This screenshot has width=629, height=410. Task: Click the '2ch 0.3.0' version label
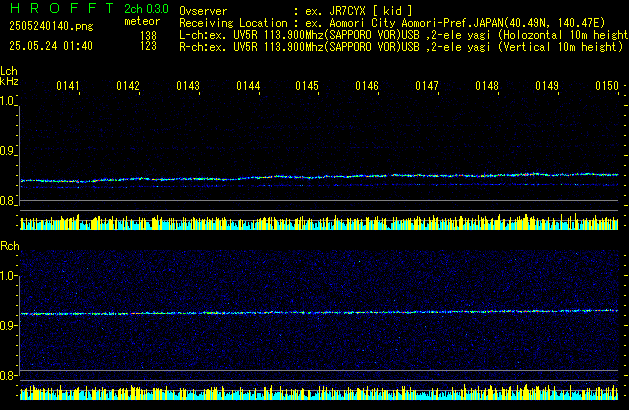click(146, 8)
